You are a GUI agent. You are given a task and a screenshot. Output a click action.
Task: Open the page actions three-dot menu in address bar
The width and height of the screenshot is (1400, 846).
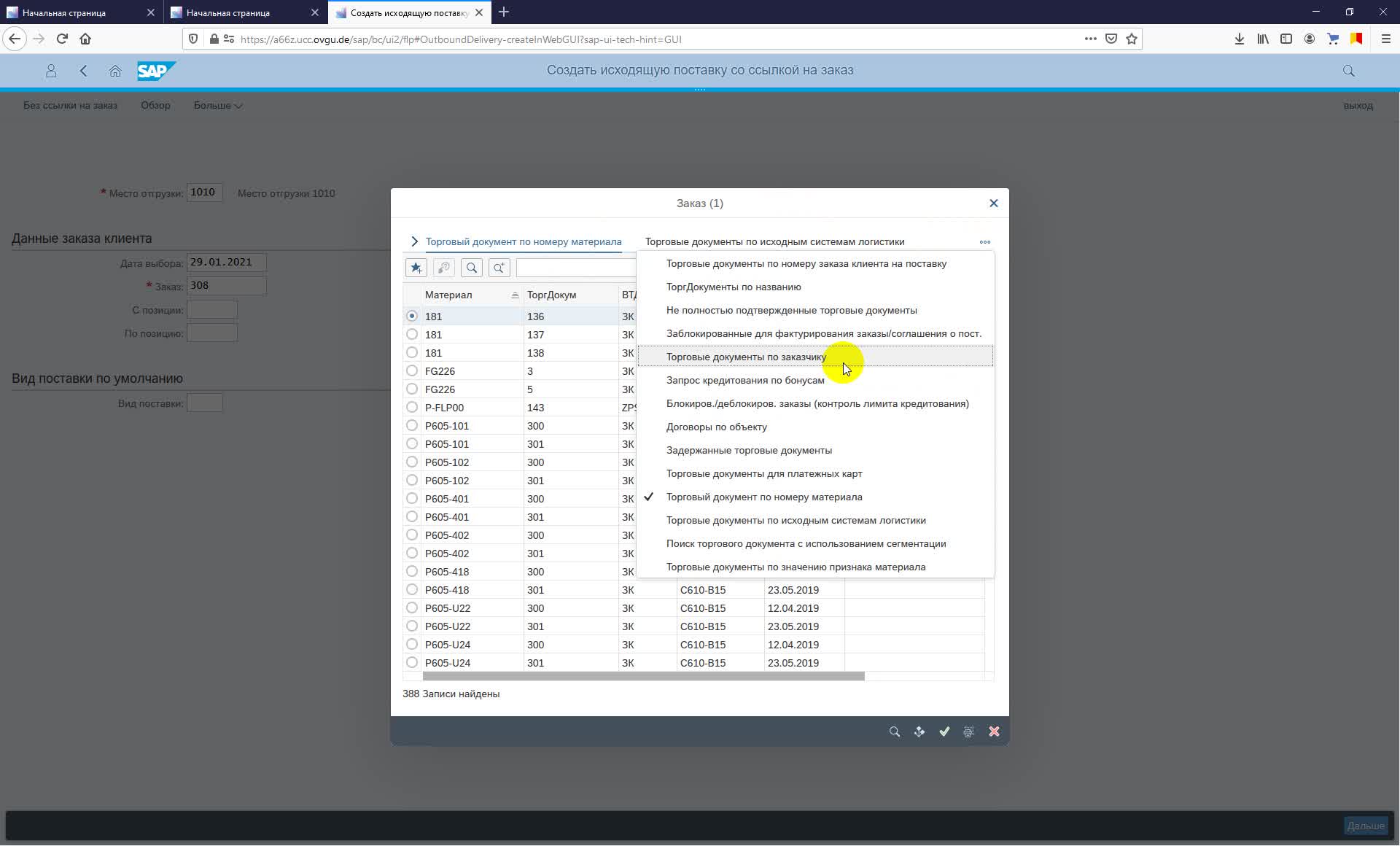(x=1091, y=39)
